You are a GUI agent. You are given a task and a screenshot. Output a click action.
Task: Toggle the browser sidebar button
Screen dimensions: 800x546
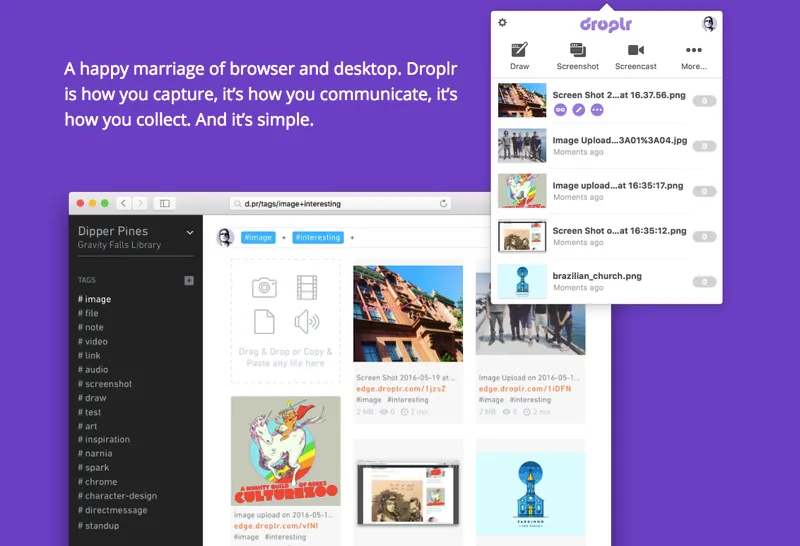tap(165, 203)
